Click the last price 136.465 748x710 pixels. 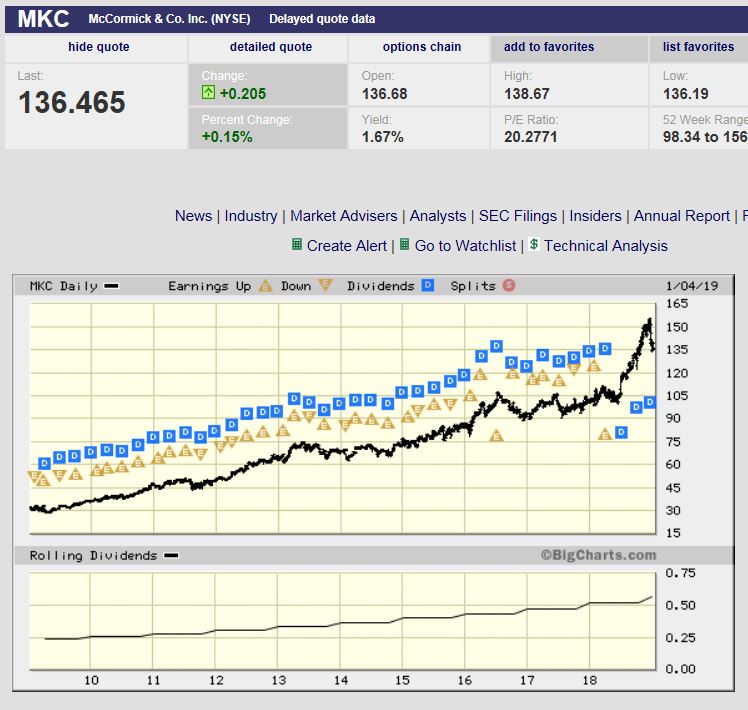point(72,103)
